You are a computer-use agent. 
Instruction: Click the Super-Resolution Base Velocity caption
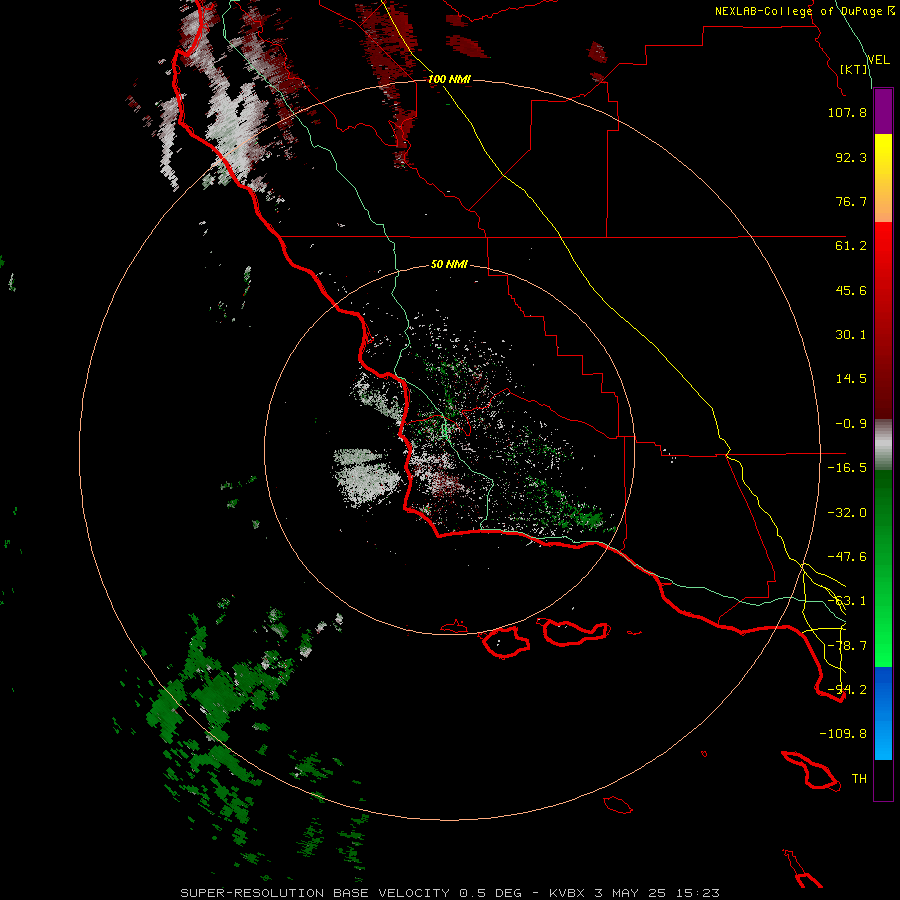click(450, 893)
